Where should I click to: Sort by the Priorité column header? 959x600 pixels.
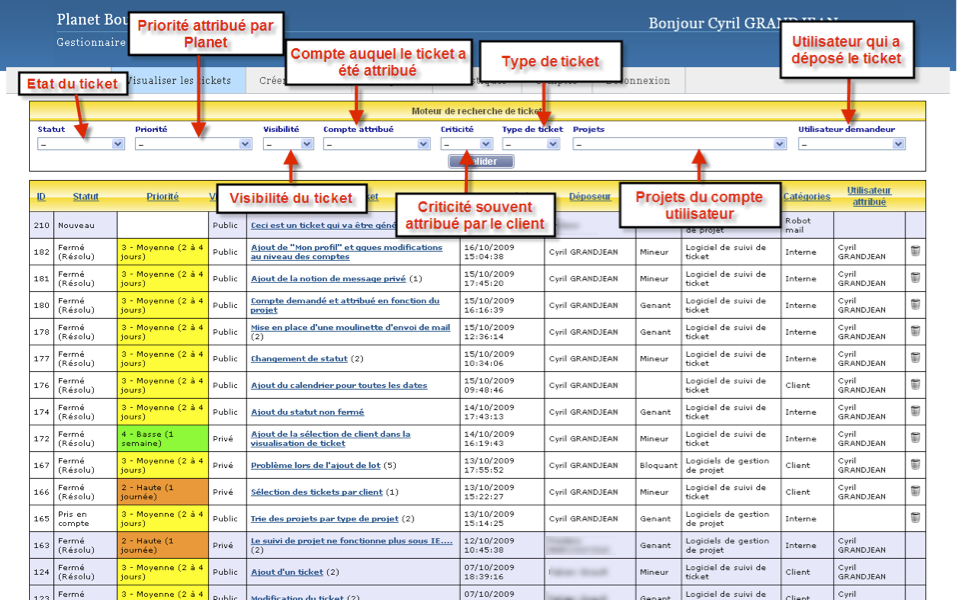(x=163, y=196)
